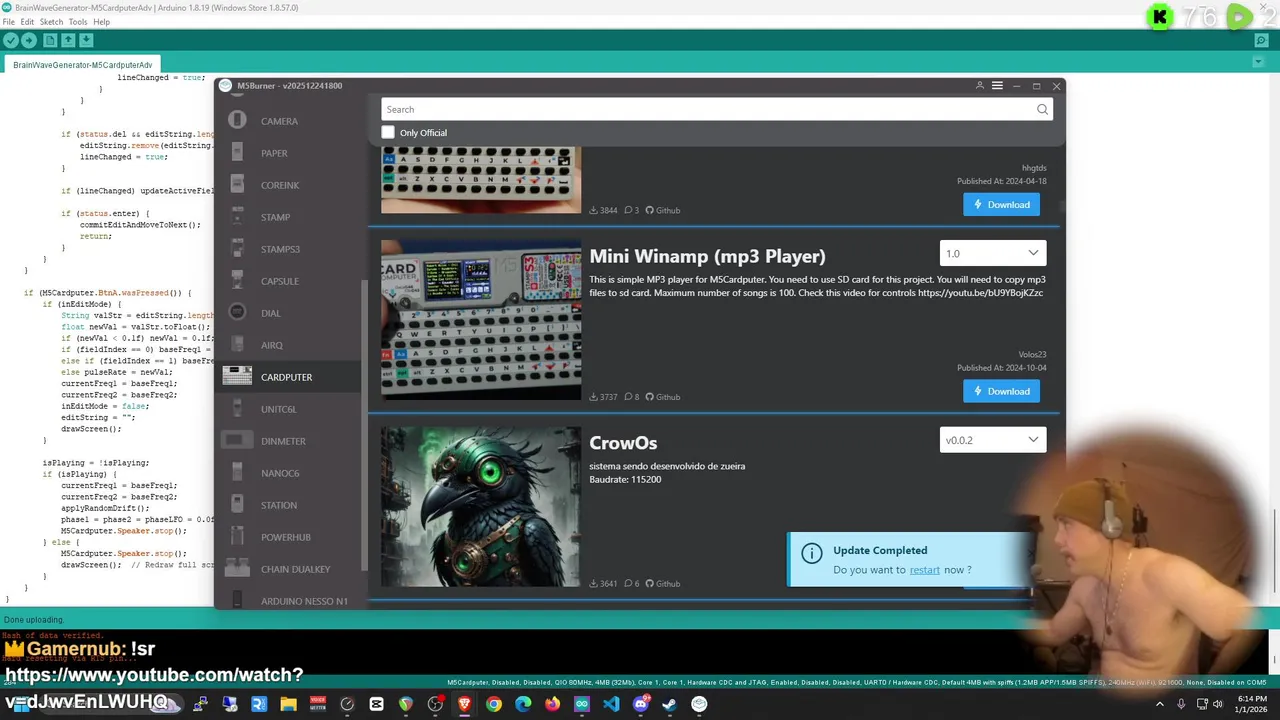1280x720 pixels.
Task: Click the Mini Winamp cardputer thumbnail
Action: 481,320
